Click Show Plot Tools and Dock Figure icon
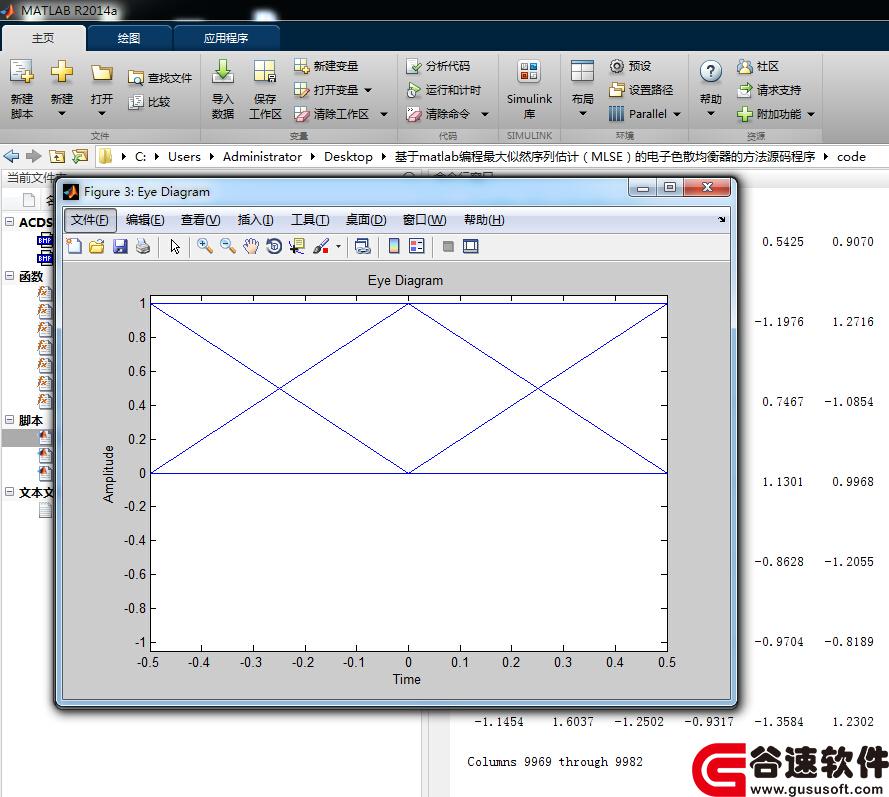This screenshot has width=889, height=797. 471,246
